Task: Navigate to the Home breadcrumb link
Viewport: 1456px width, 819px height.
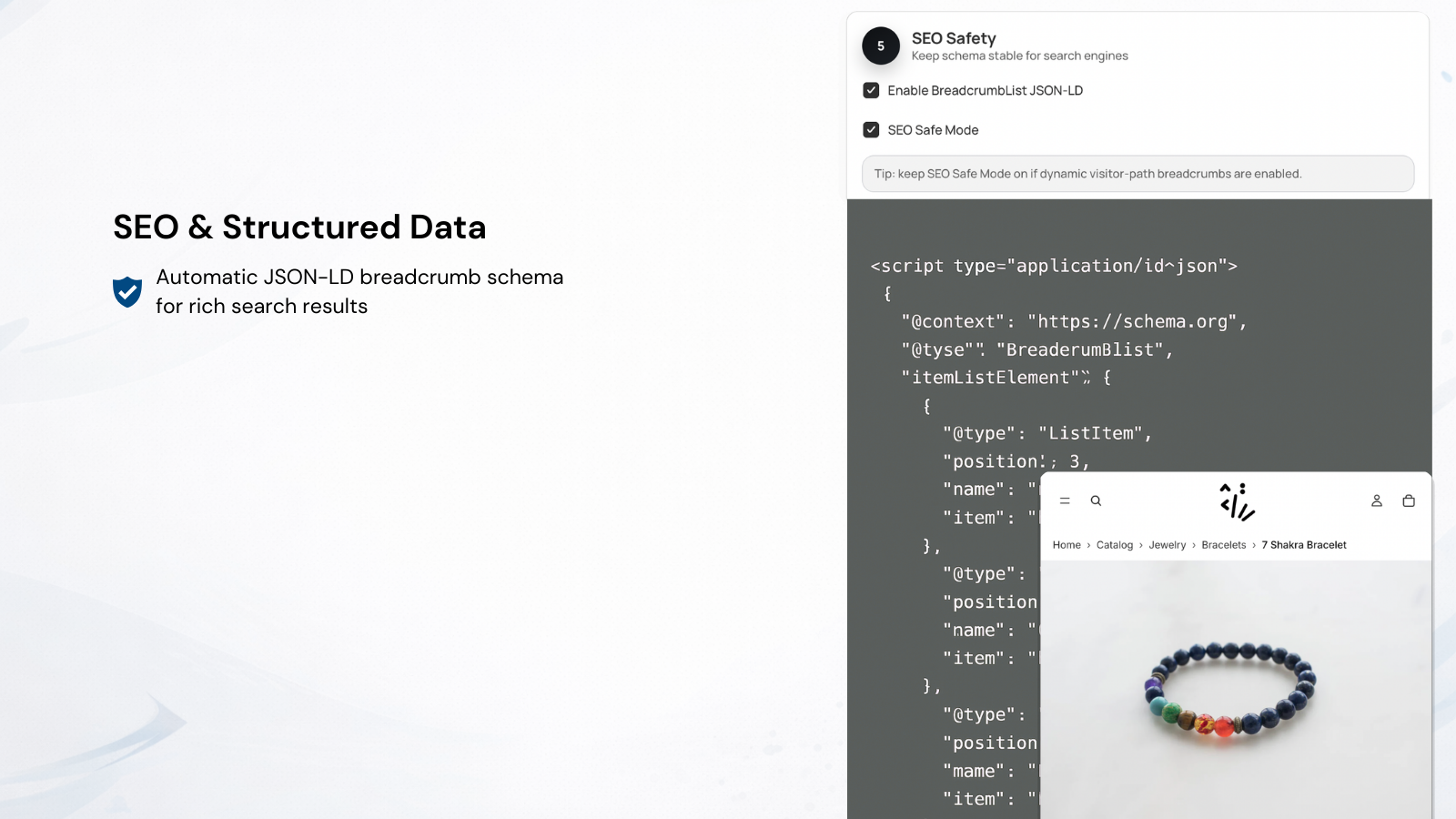Action: [1067, 544]
